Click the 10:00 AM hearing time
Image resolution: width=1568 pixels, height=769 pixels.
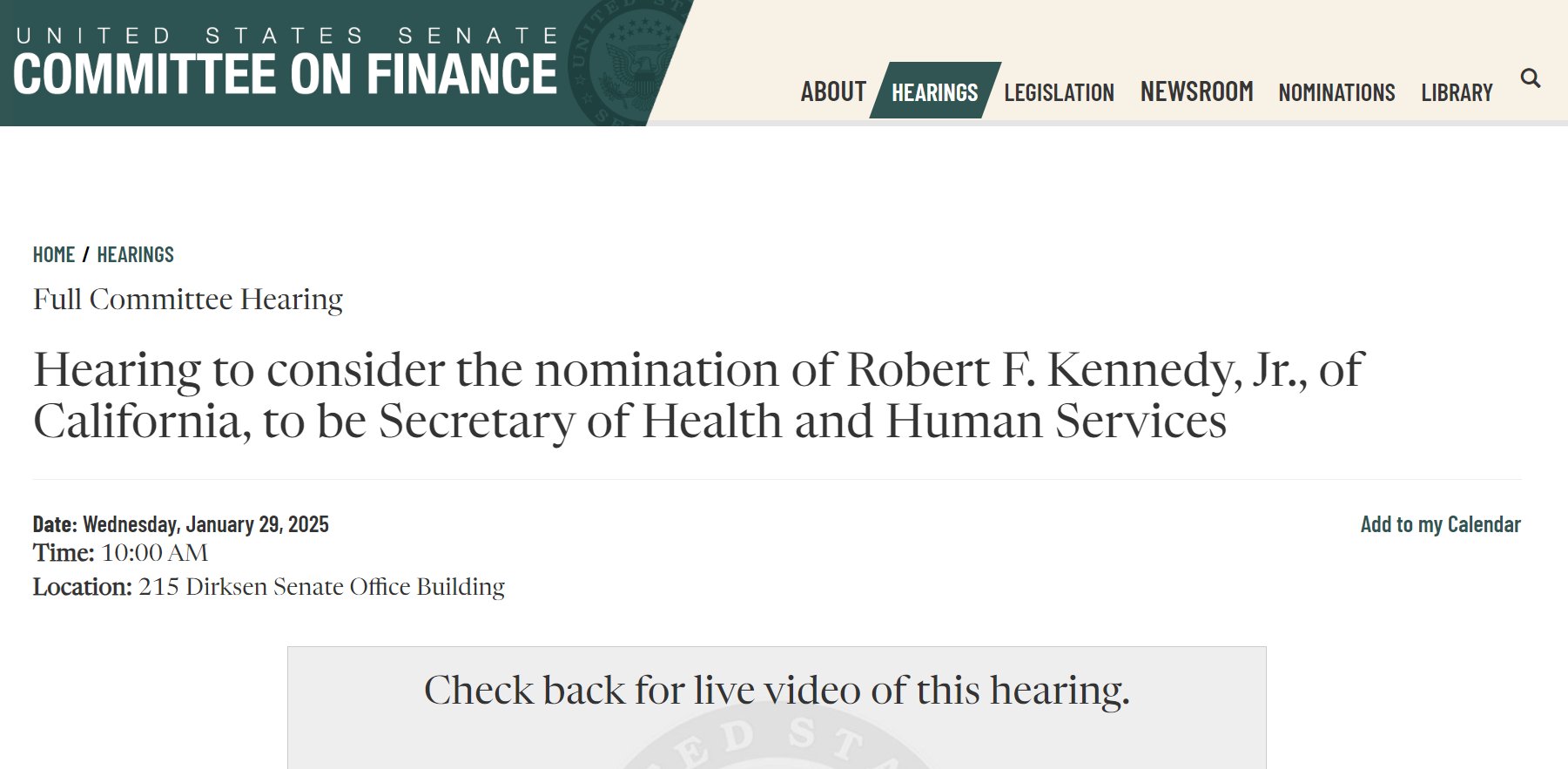pyautogui.click(x=154, y=553)
